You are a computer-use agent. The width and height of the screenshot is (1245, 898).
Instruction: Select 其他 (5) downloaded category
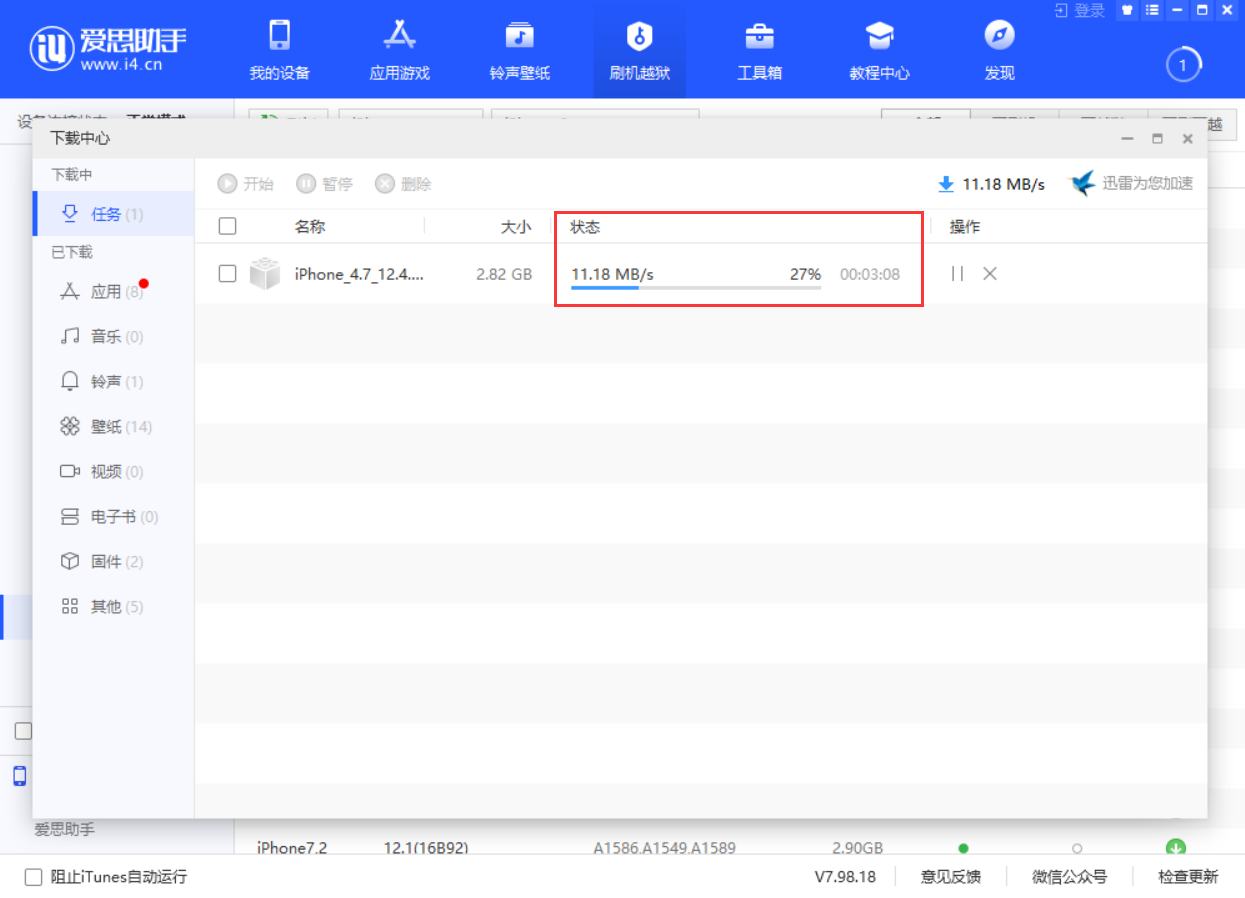pos(114,607)
